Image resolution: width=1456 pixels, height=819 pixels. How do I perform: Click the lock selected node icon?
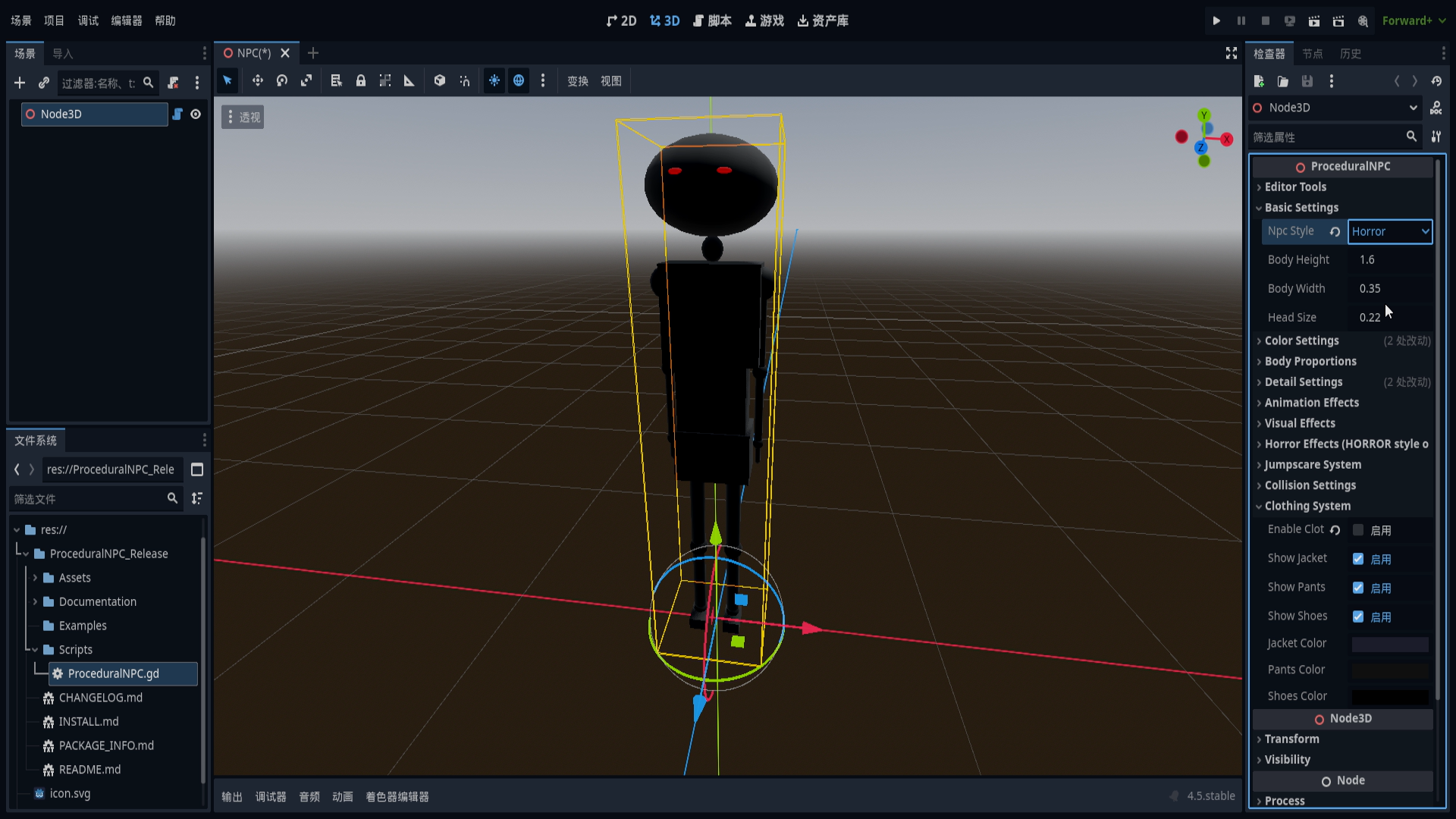pos(361,80)
